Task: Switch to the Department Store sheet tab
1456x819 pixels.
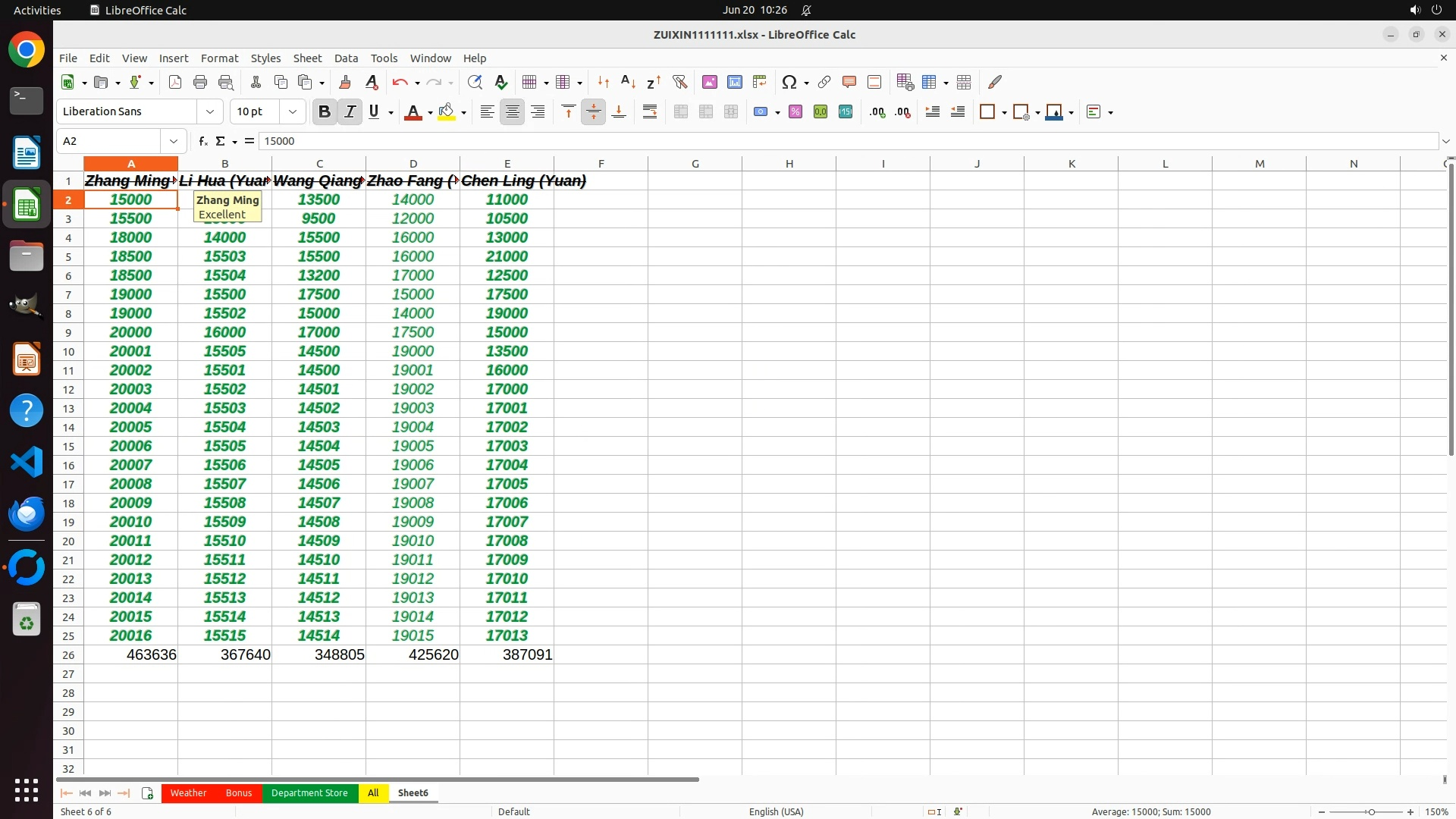Action: pyautogui.click(x=309, y=793)
